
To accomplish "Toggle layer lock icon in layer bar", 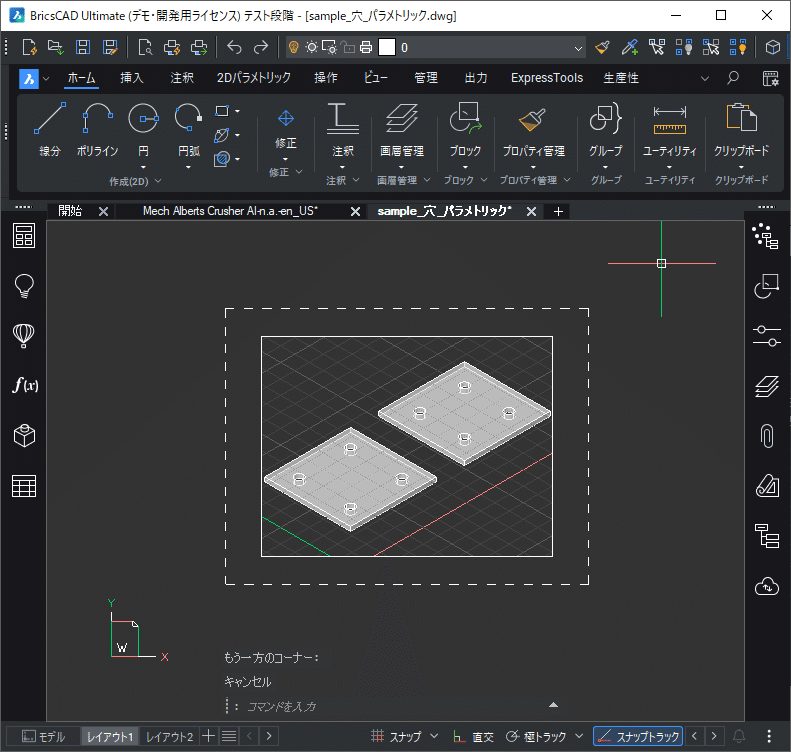I will click(x=348, y=47).
